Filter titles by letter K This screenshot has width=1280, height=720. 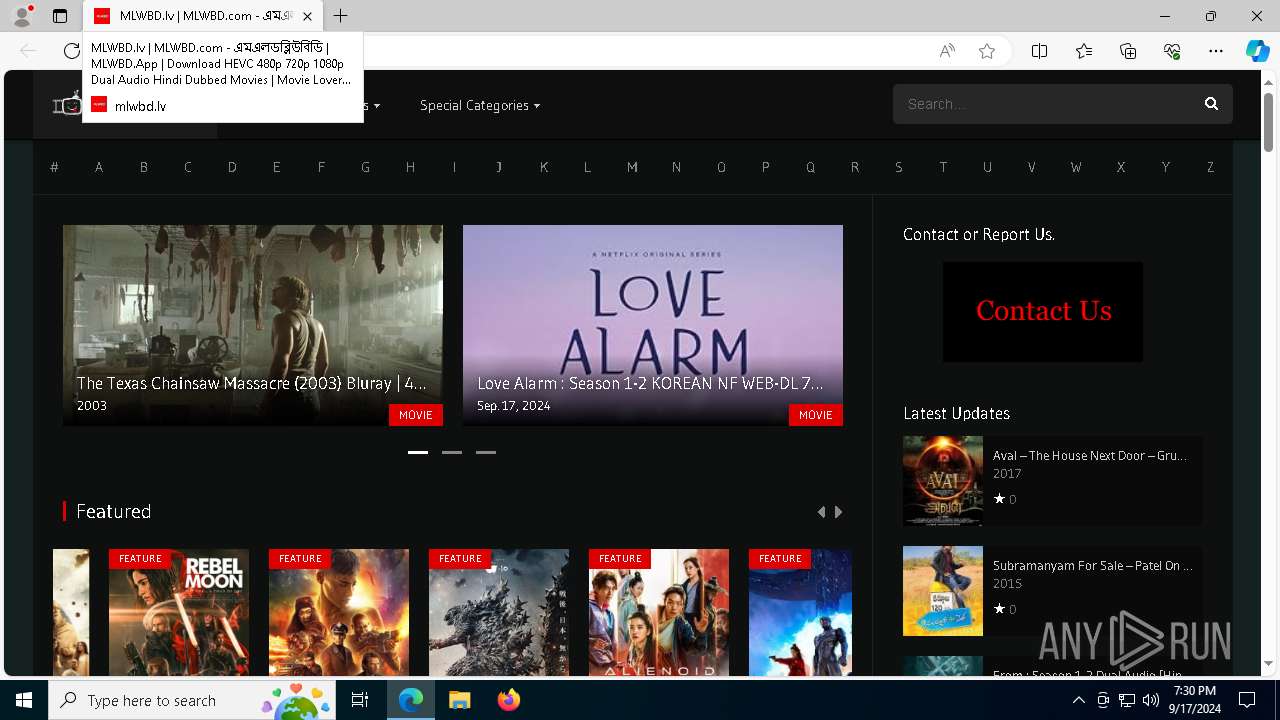[x=543, y=167]
